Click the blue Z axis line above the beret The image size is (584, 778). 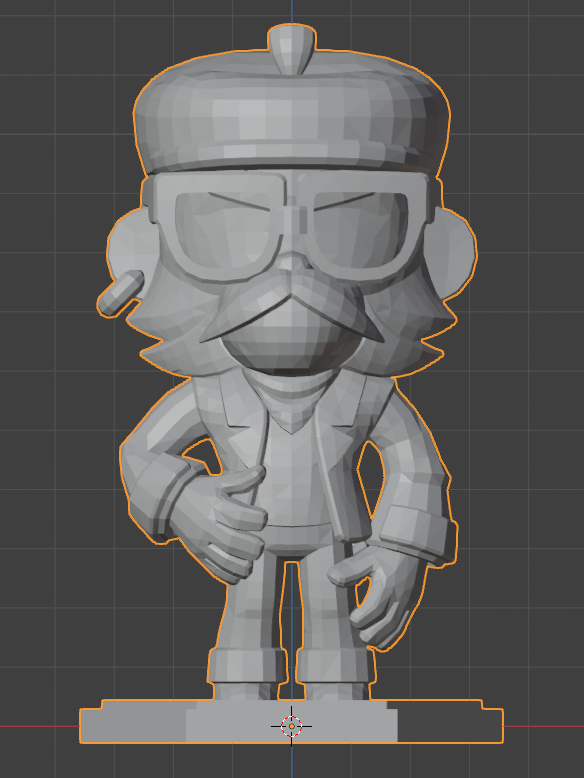point(292,12)
